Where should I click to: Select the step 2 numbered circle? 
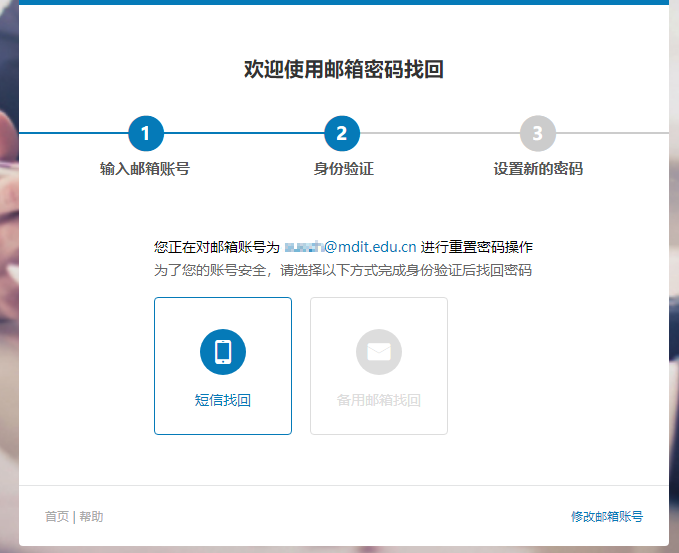click(342, 133)
